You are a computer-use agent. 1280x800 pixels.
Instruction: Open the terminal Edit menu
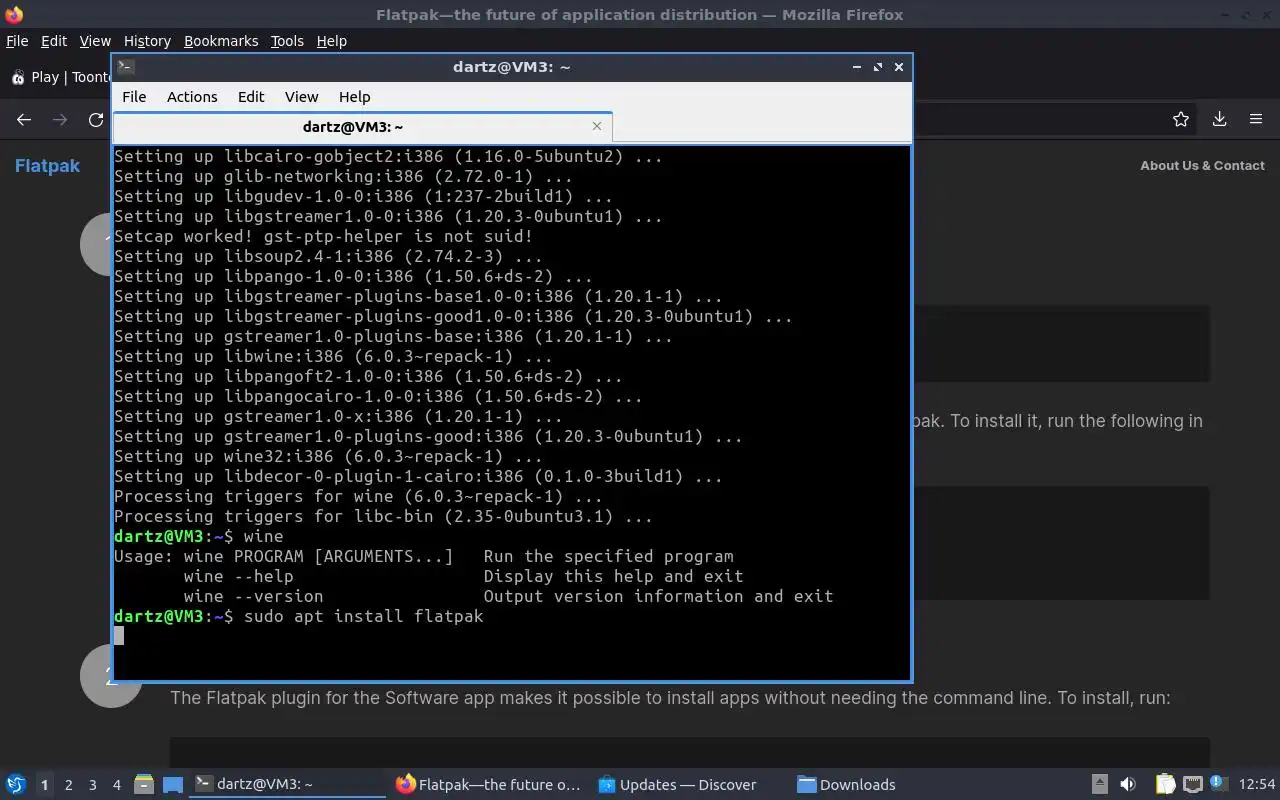click(251, 96)
